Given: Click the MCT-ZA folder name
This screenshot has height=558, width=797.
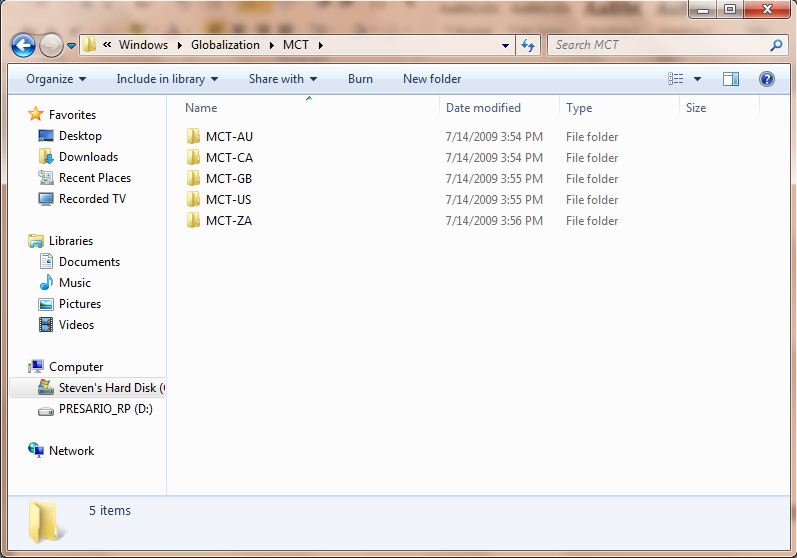Looking at the screenshot, I should tap(229, 221).
